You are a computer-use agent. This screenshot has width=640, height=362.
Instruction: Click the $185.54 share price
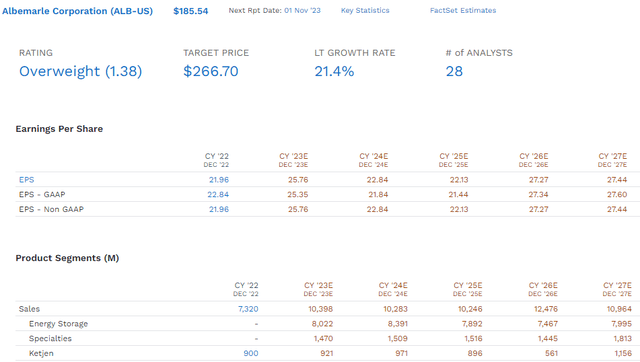191,11
